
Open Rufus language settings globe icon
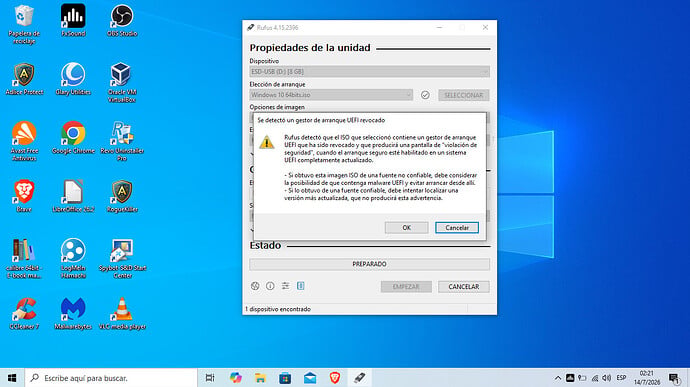coord(255,286)
